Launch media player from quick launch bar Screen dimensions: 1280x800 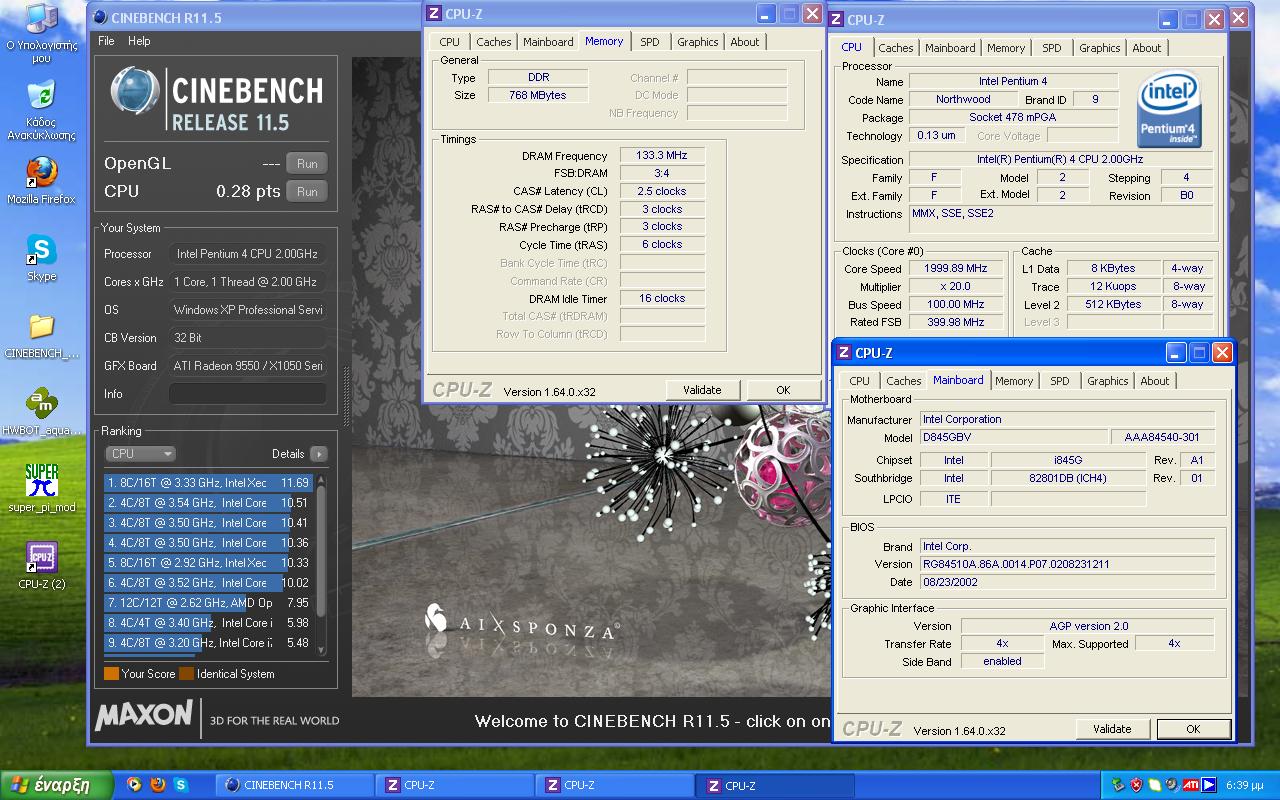point(134,785)
